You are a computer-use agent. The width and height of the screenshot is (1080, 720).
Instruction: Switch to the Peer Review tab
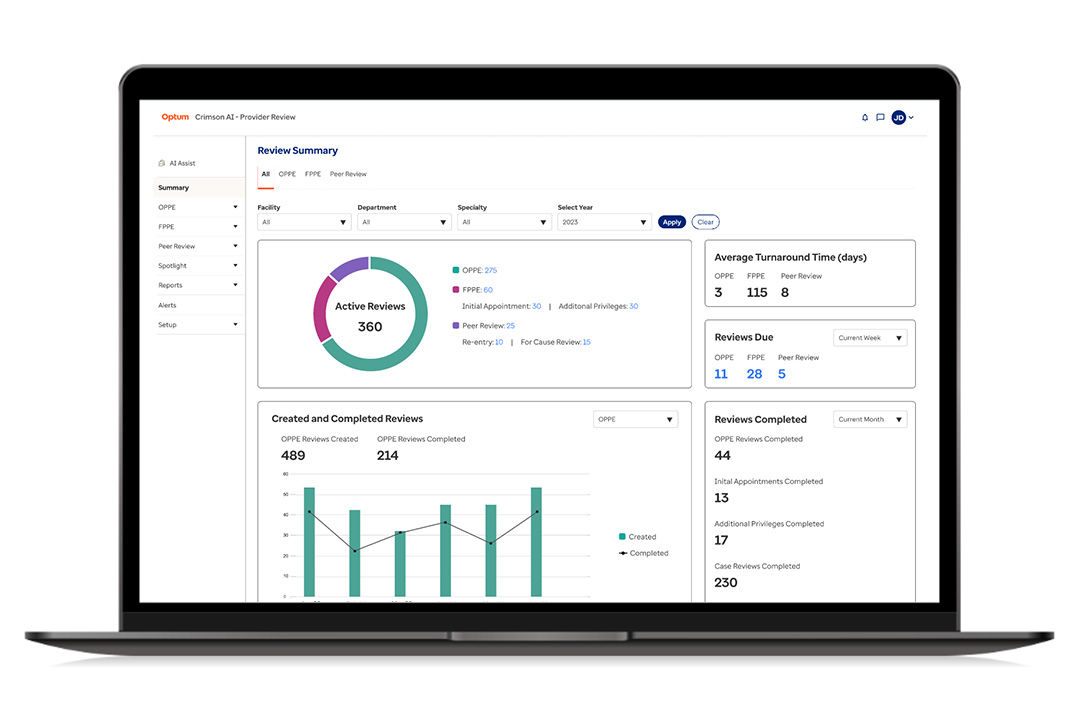tap(348, 174)
